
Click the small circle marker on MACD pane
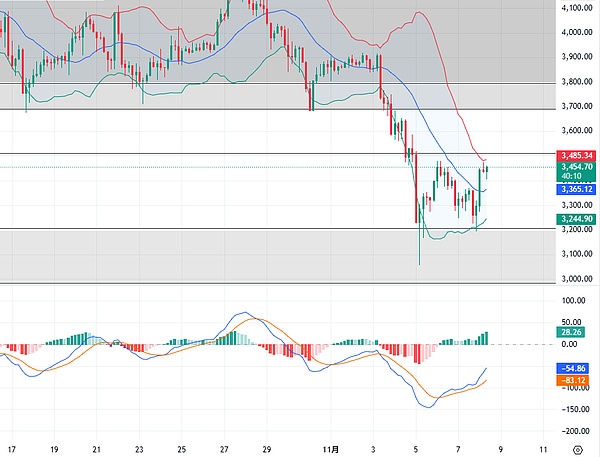click(117, 343)
